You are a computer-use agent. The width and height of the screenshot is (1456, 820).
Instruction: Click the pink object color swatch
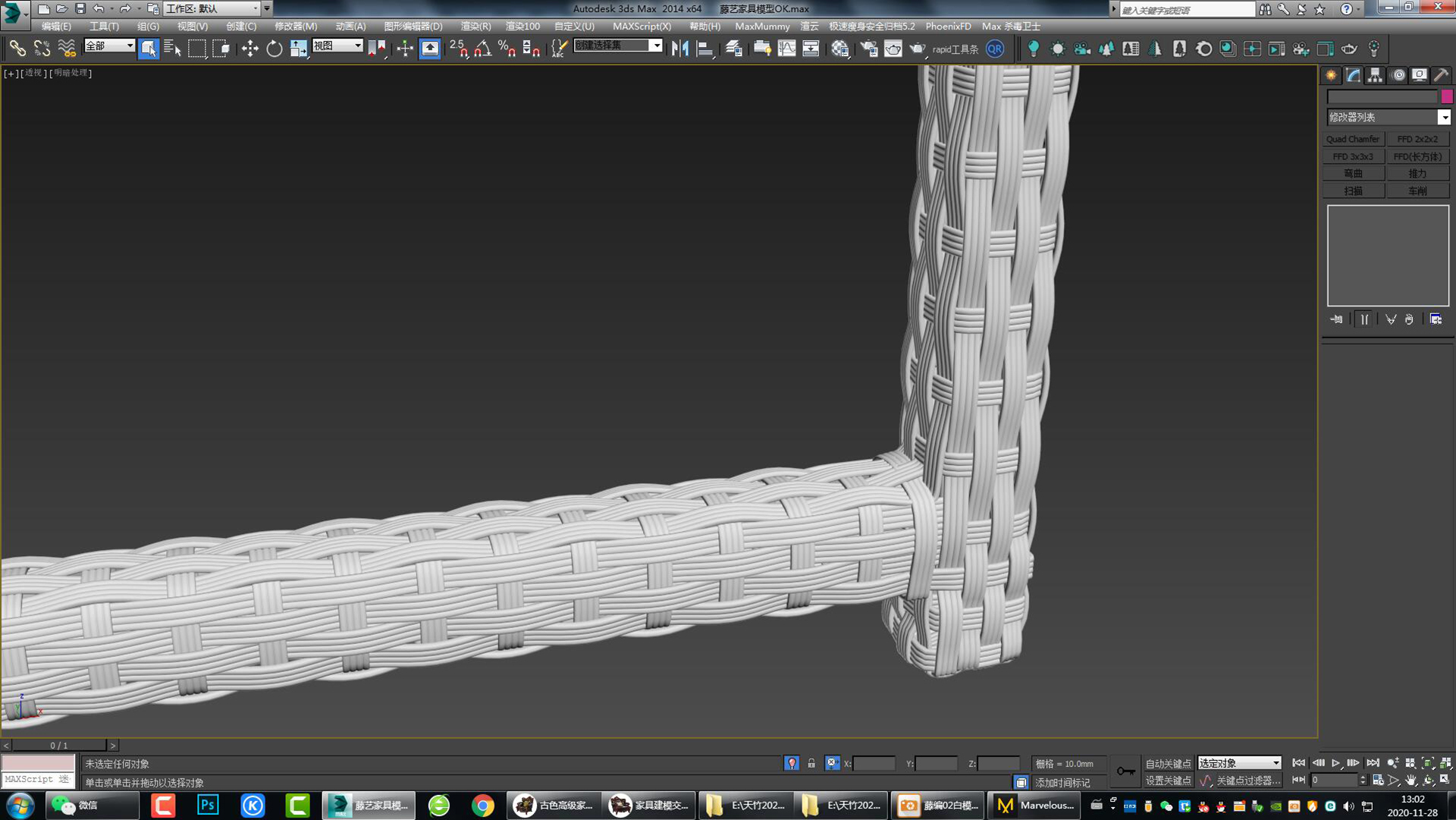(1447, 96)
